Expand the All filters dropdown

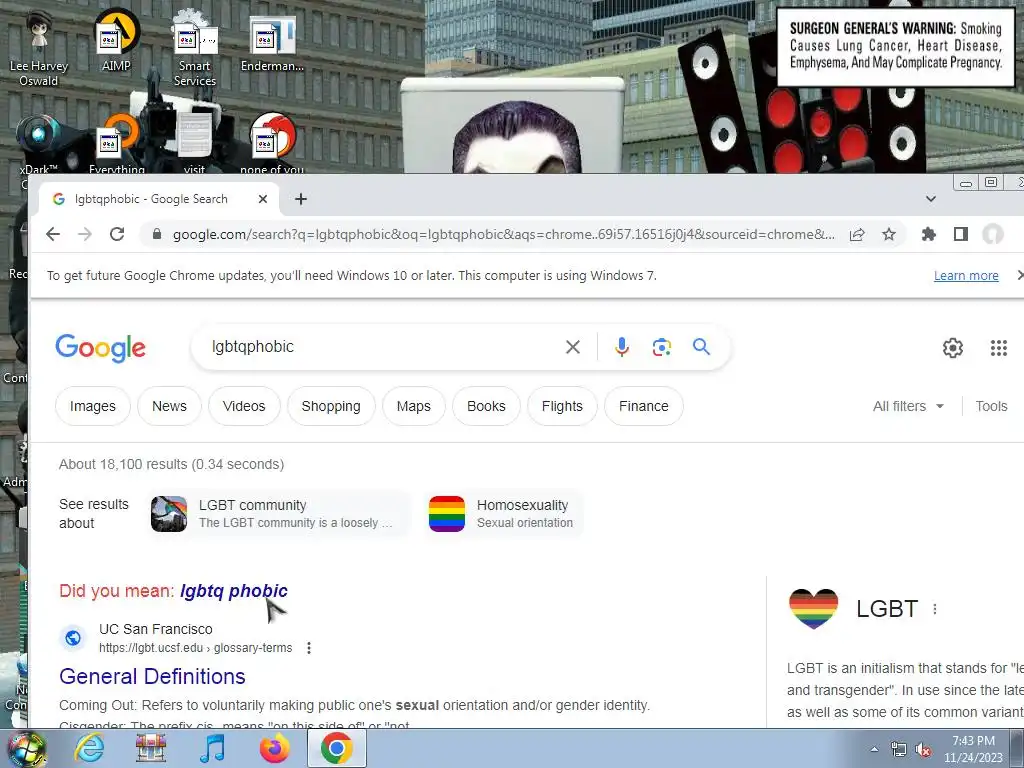pos(908,406)
